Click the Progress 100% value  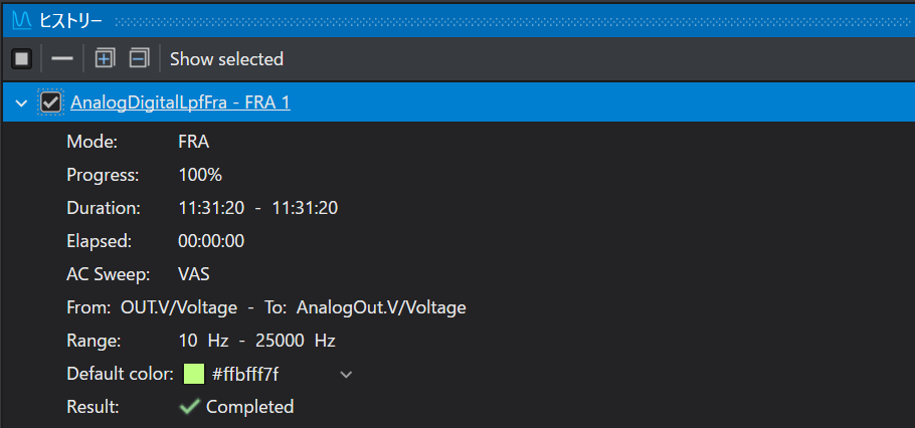pos(200,175)
